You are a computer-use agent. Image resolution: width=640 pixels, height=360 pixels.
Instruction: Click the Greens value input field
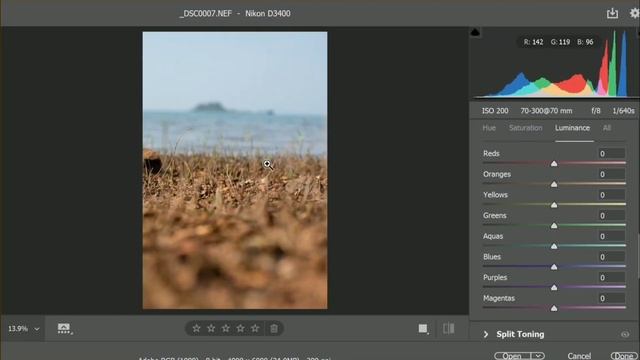(x=611, y=216)
